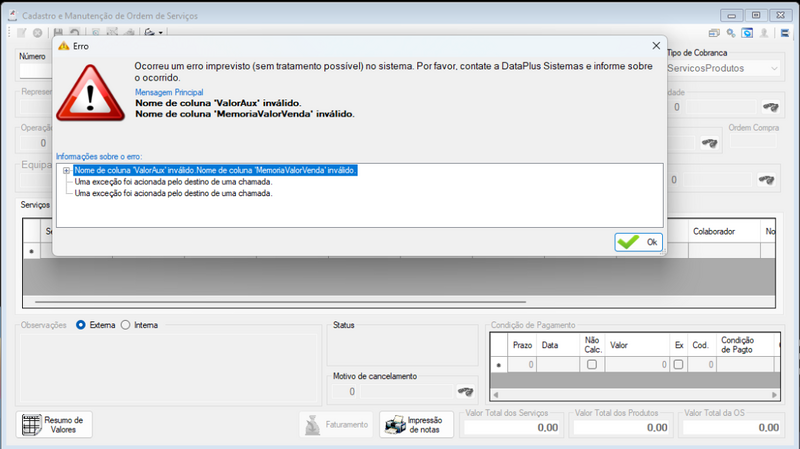Screen dimensions: 800x449
Task: Click the Serviços grid horizontal scrollbar
Action: [281, 302]
